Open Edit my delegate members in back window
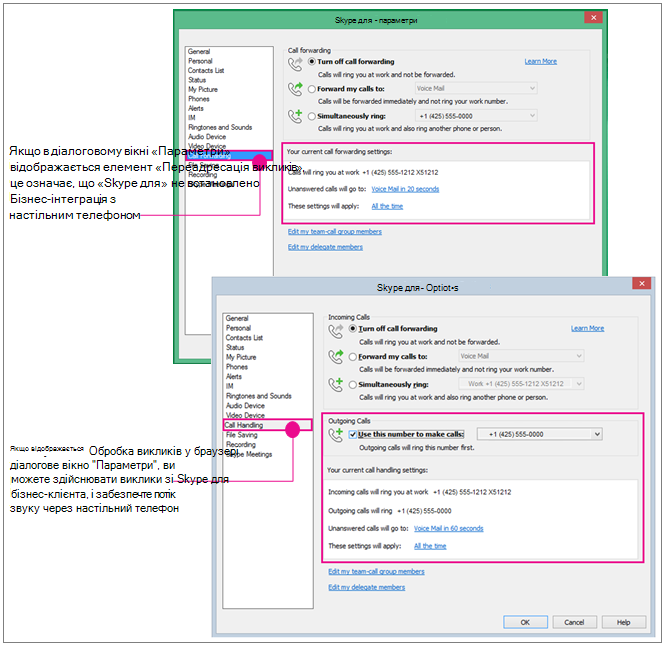Viewport: 667px width, 647px height. pyautogui.click(x=325, y=247)
